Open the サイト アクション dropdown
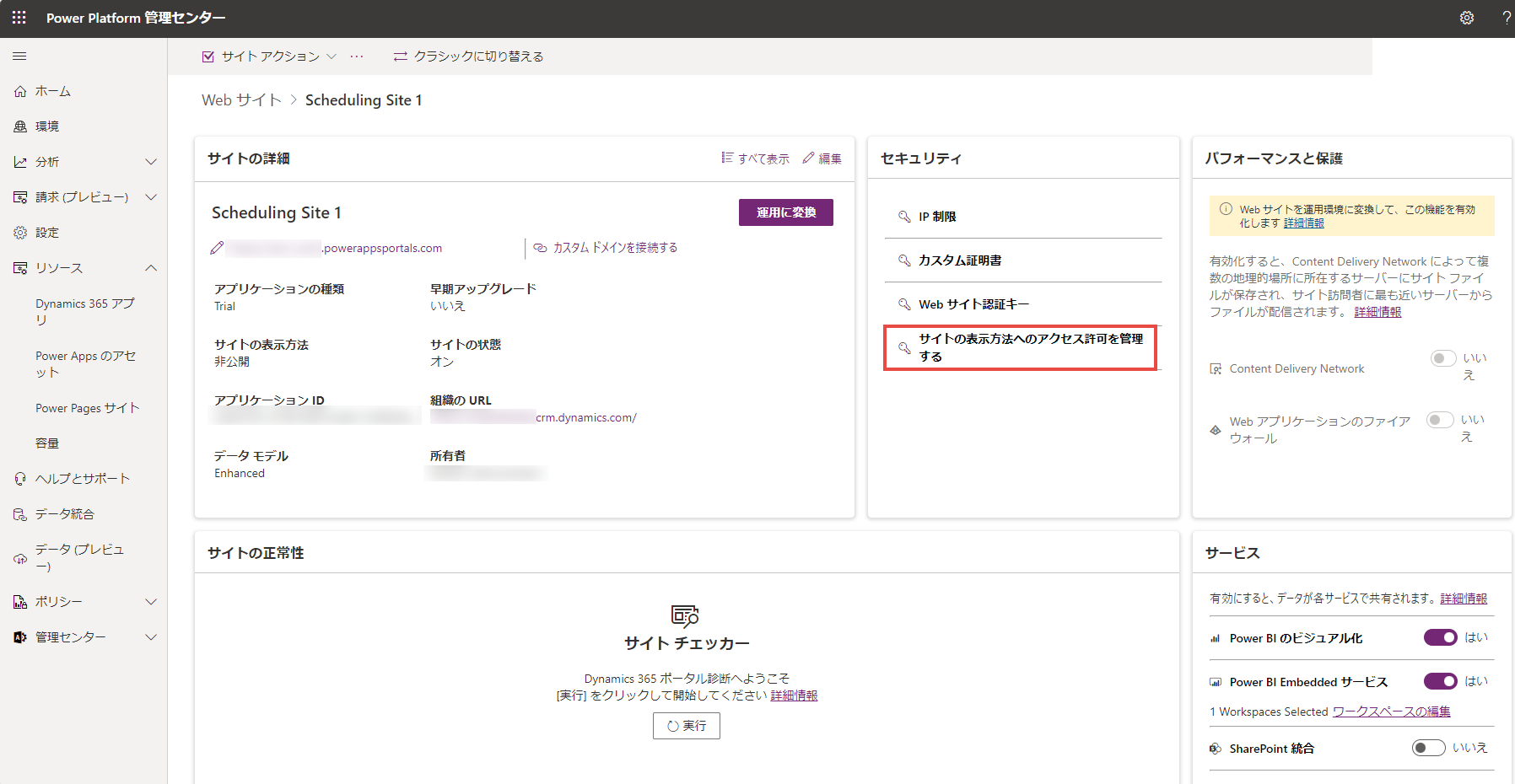Screen dimensions: 1515x784 coord(269,56)
